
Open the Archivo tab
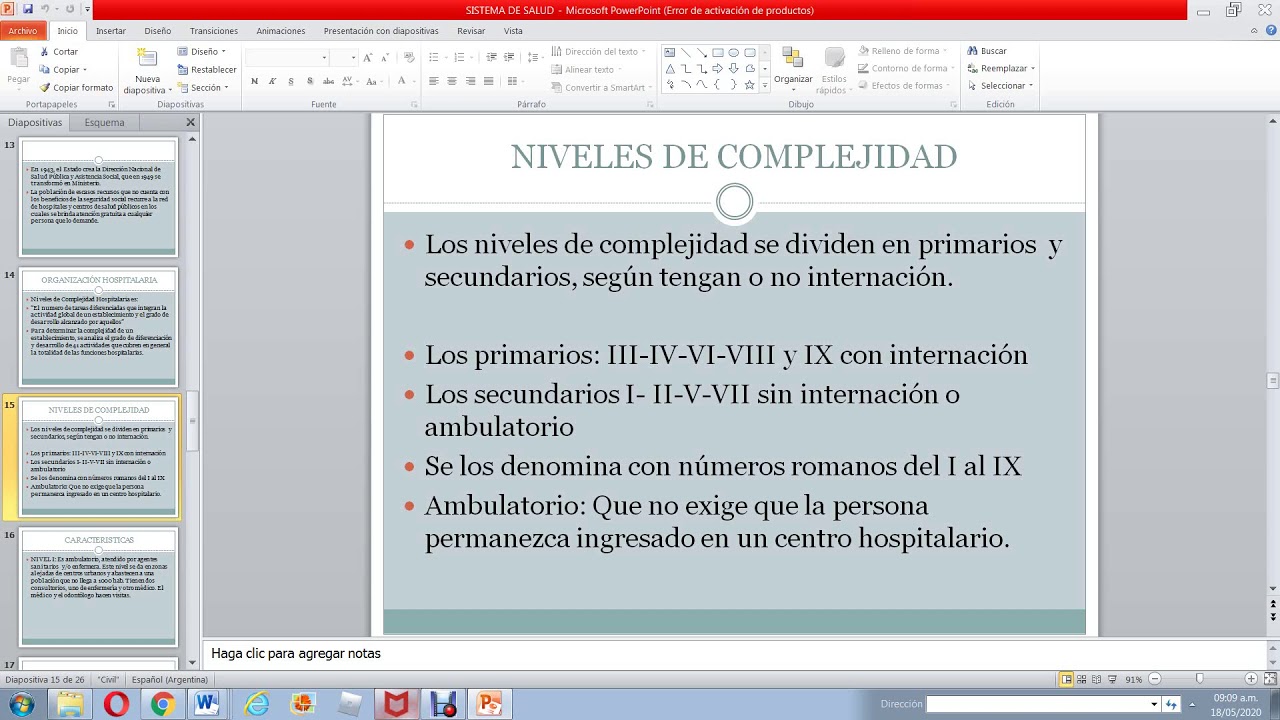pyautogui.click(x=23, y=31)
